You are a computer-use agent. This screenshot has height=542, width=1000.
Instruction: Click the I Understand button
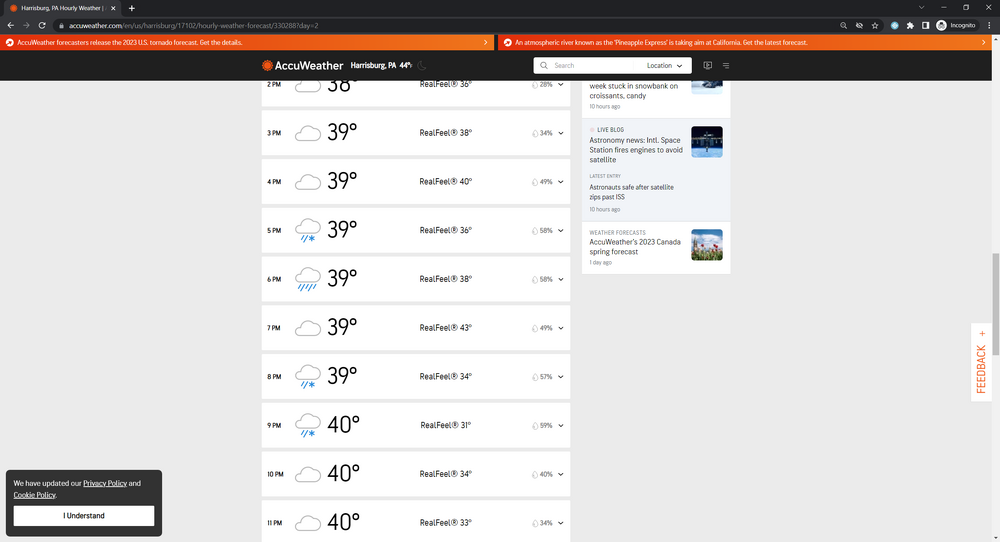click(x=84, y=516)
